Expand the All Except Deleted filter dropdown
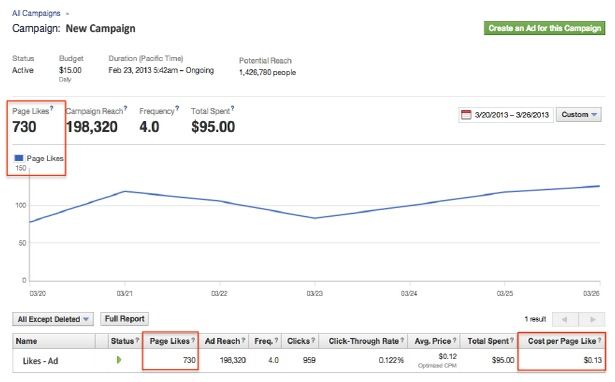This screenshot has width=615, height=382. (53, 319)
